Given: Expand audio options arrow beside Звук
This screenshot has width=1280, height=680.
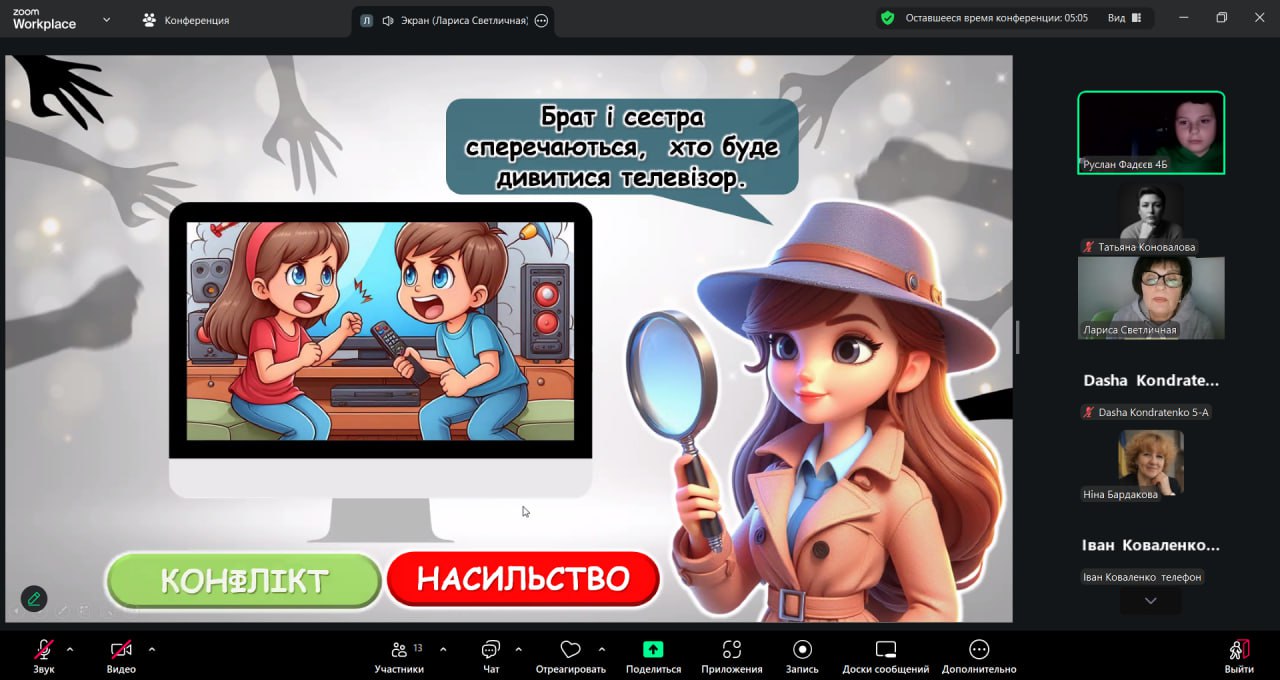Looking at the screenshot, I should [70, 649].
